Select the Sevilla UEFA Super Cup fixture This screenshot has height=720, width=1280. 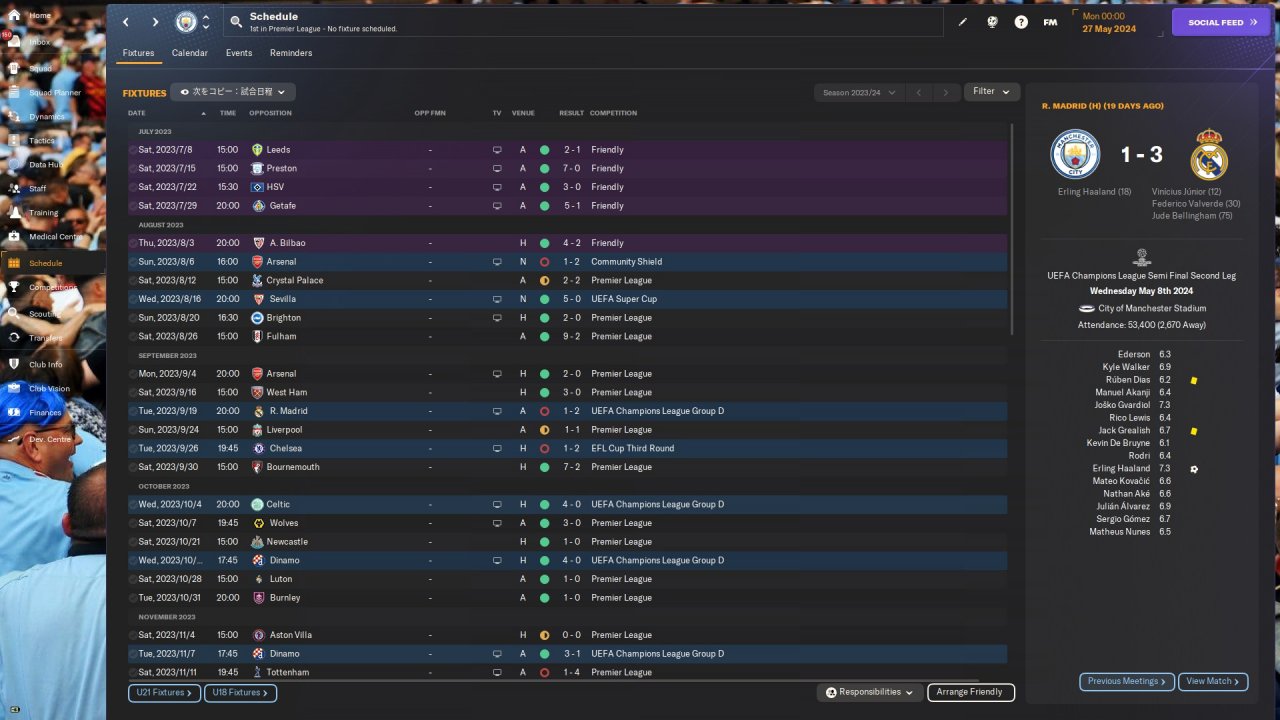pos(567,299)
